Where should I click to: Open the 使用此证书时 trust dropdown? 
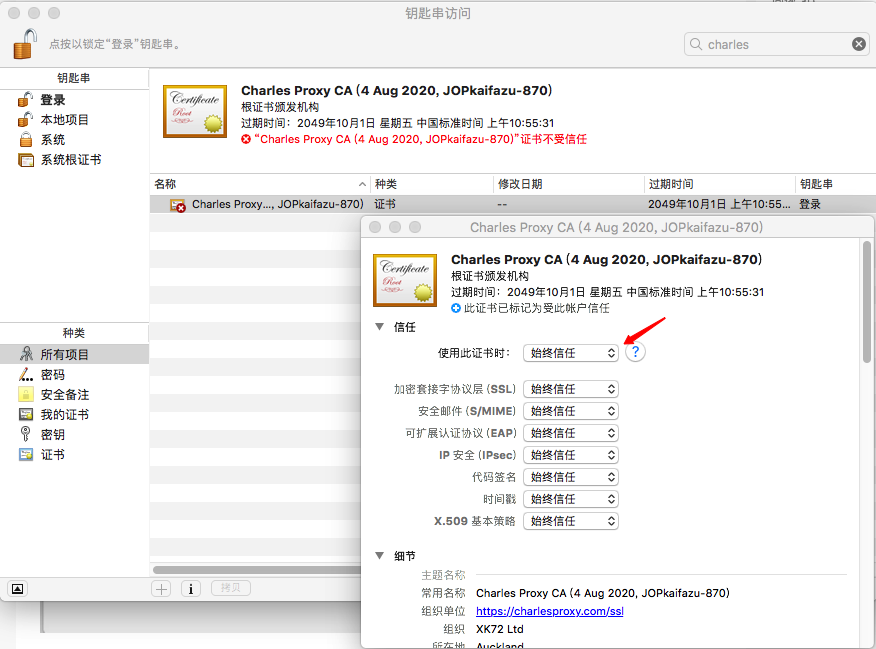pyautogui.click(x=571, y=353)
